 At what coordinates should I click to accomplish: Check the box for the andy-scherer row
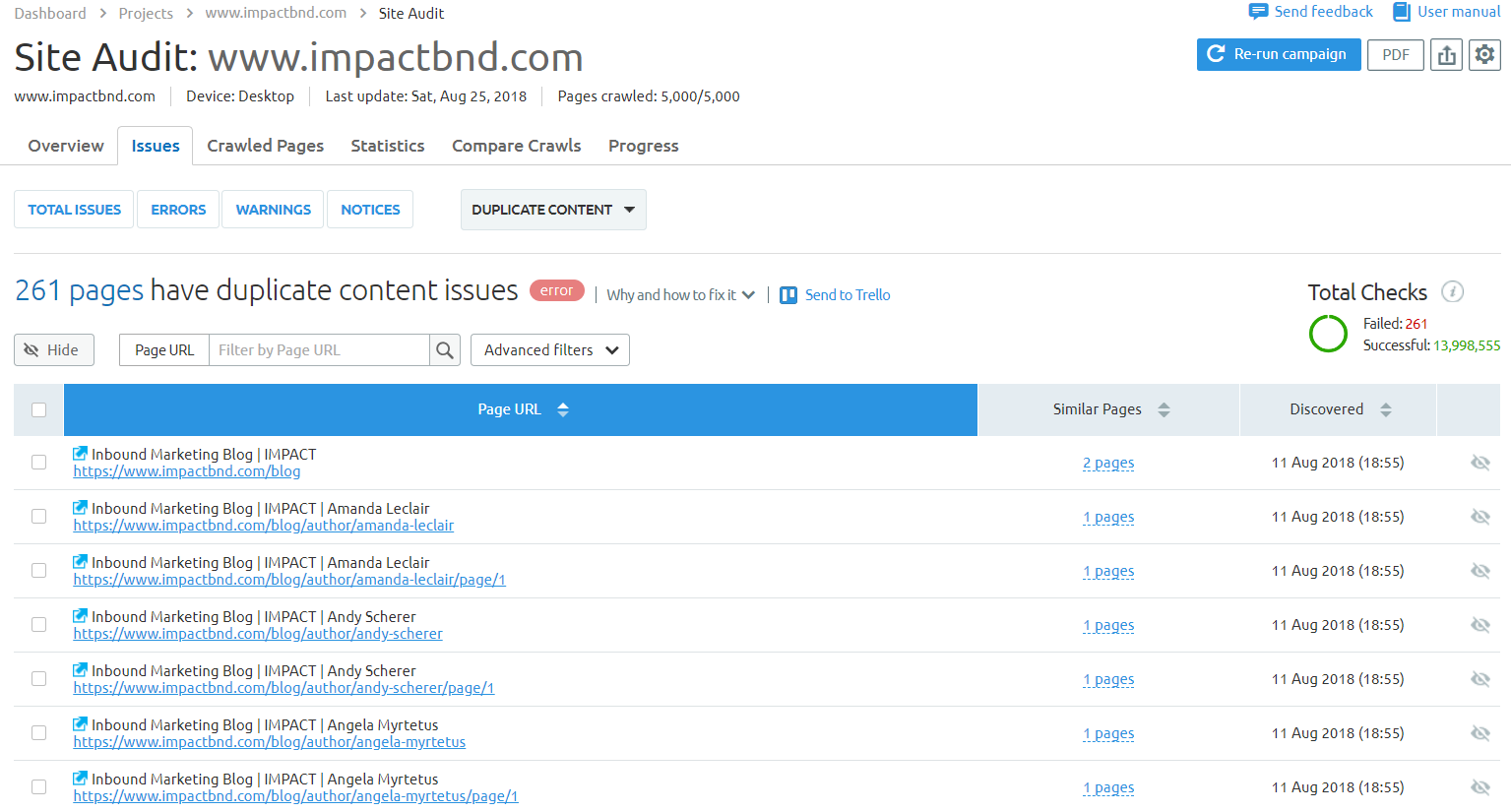(39, 625)
